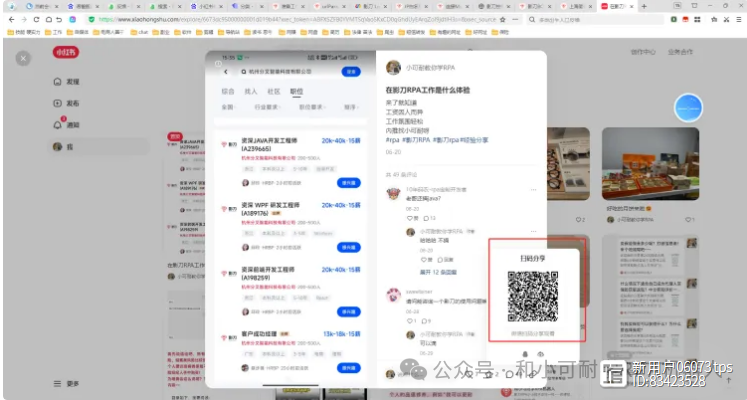Viewport: 747px width, 400px height.
Task: Like the sweetener comment with 1 like
Action: pyautogui.click(x=411, y=321)
